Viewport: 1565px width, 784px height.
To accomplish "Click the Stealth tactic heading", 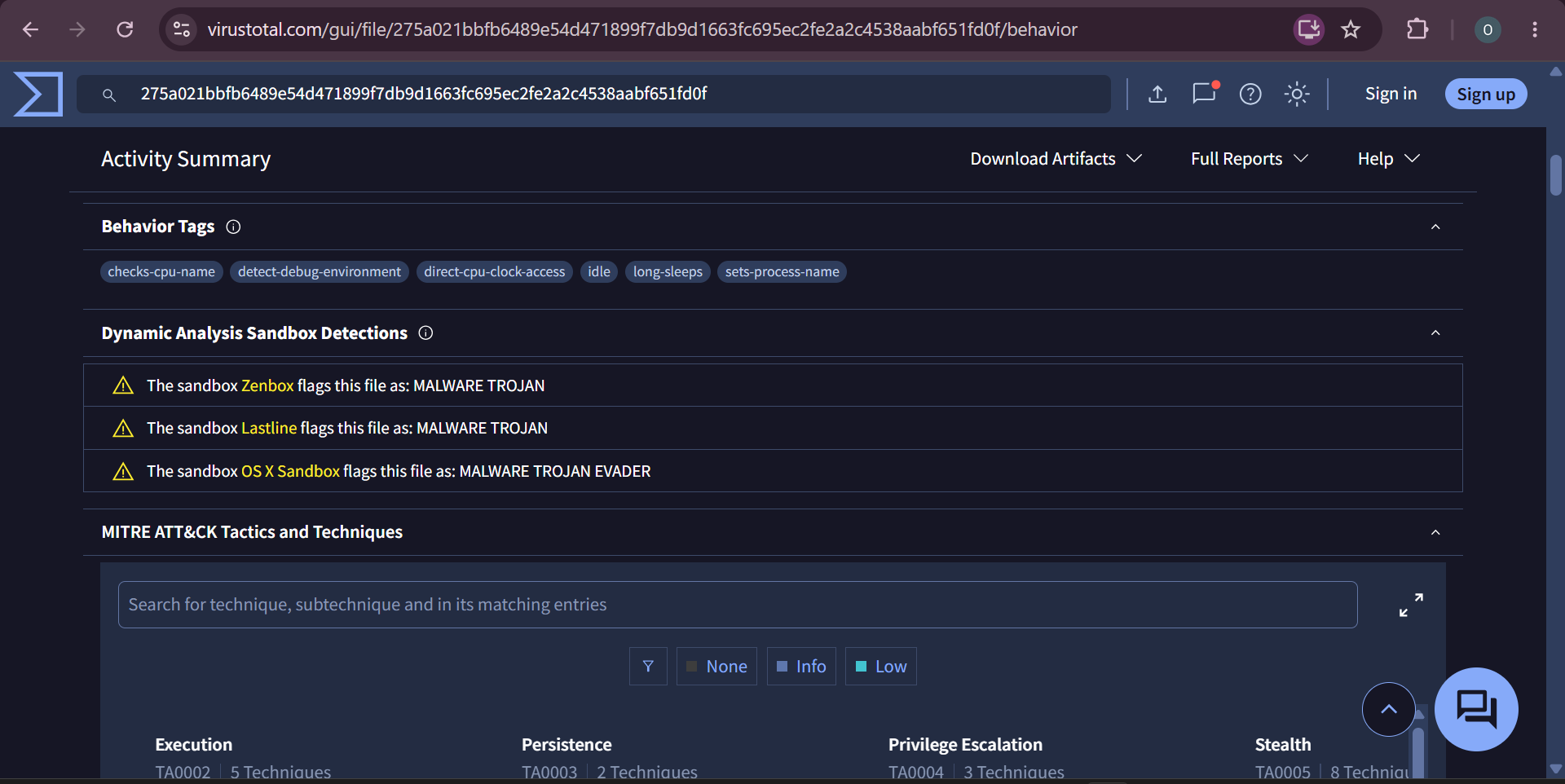I will pyautogui.click(x=1283, y=744).
